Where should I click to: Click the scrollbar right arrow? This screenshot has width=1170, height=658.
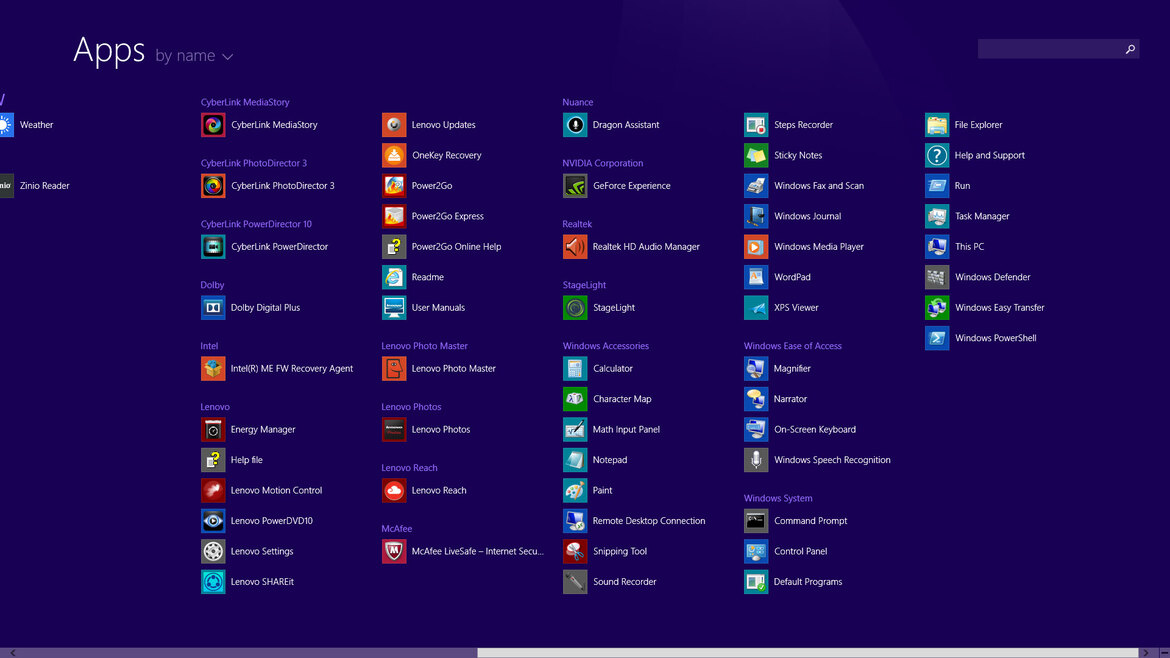point(1147,653)
